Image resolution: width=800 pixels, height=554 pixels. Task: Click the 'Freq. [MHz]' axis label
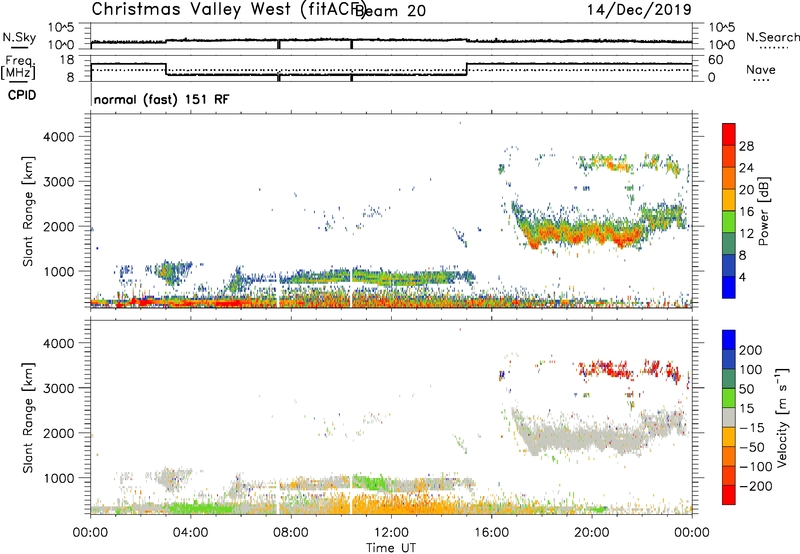[18, 68]
